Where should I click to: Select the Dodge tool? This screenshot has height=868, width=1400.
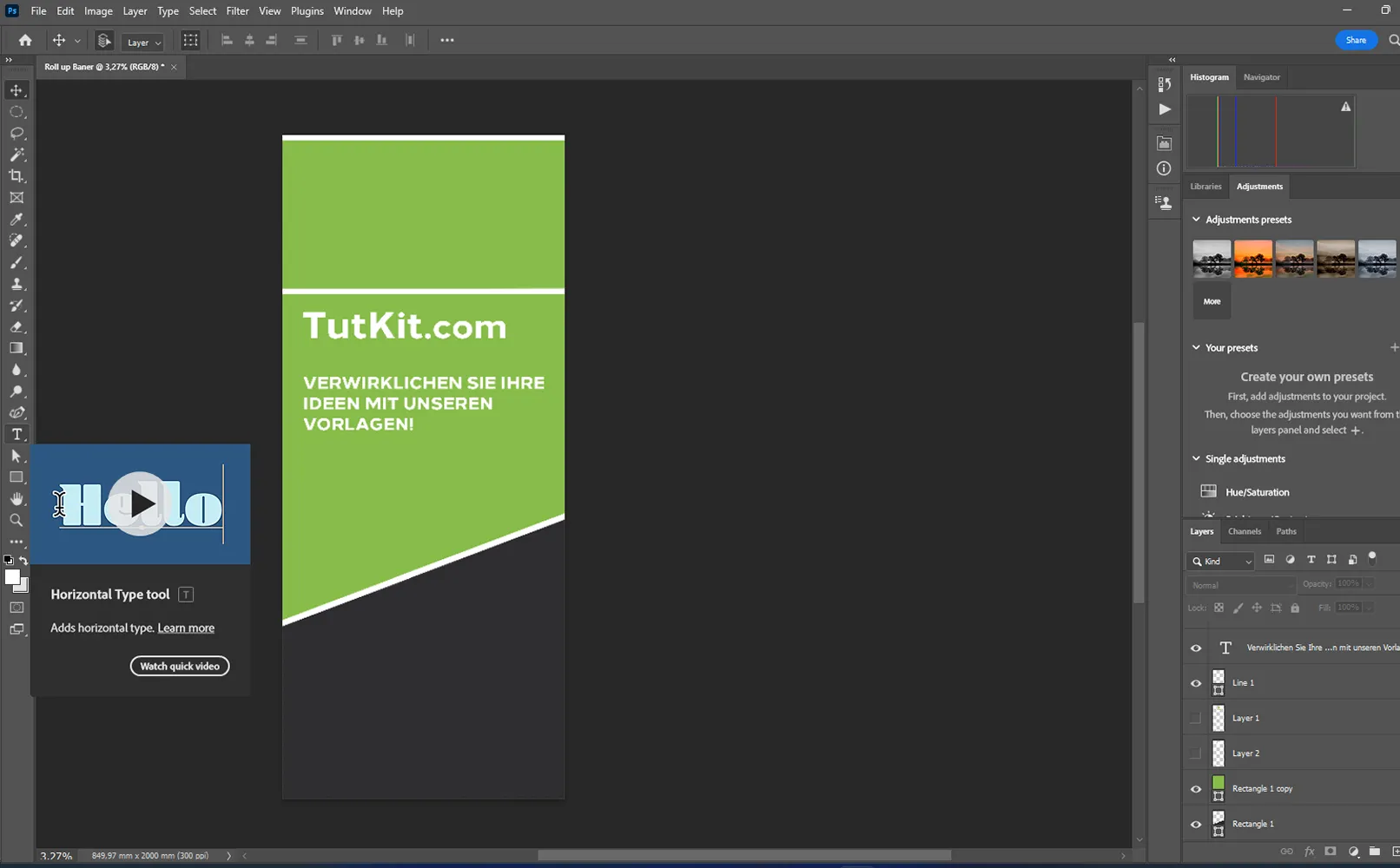point(17,391)
